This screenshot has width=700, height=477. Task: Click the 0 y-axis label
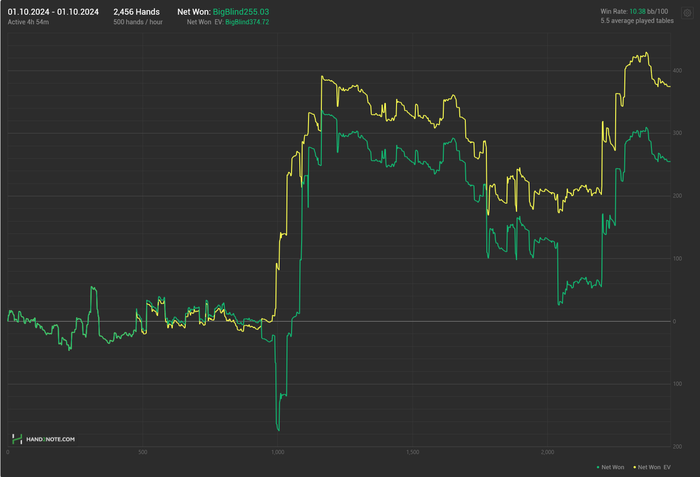[674, 321]
